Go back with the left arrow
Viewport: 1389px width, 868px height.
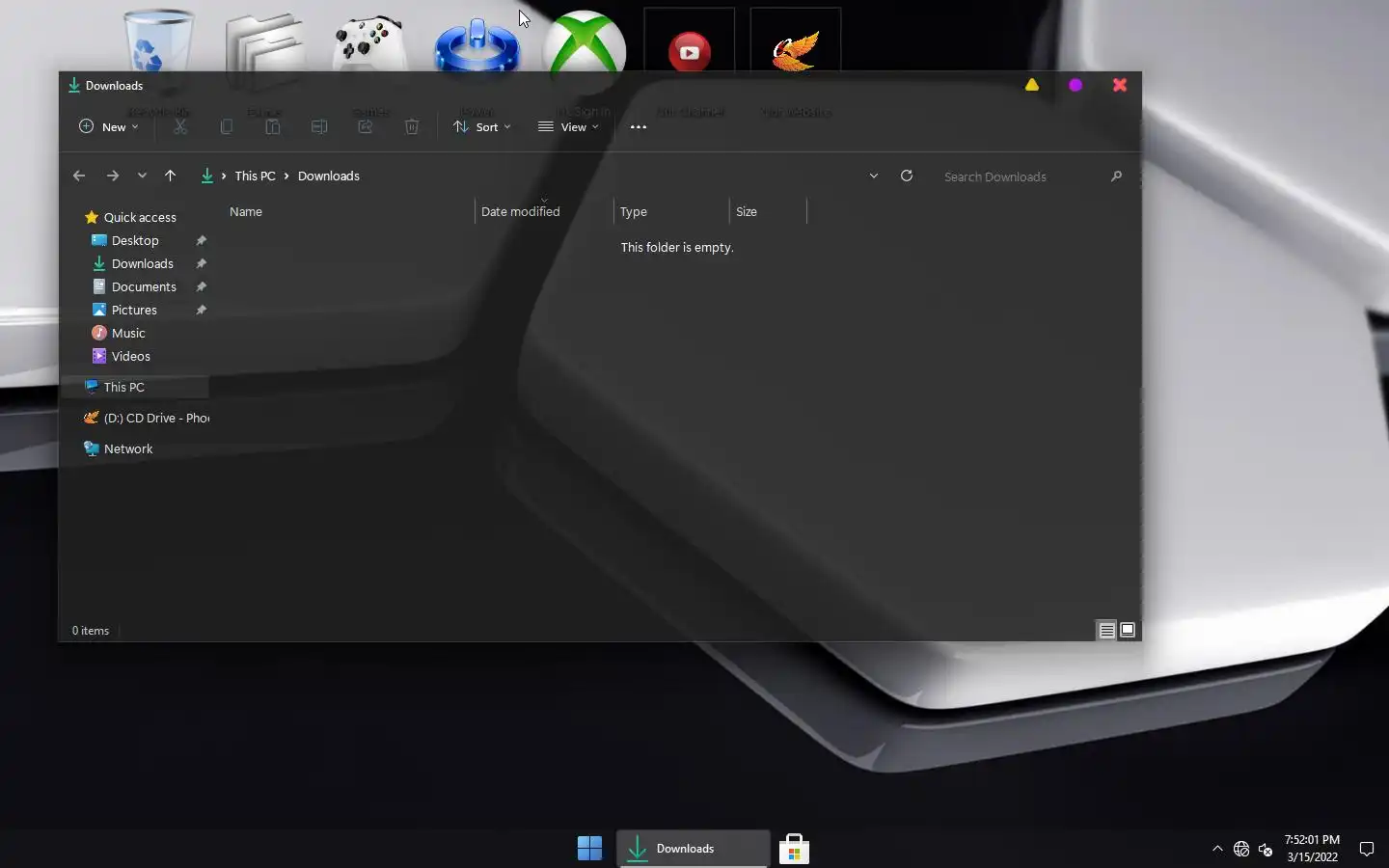point(79,176)
